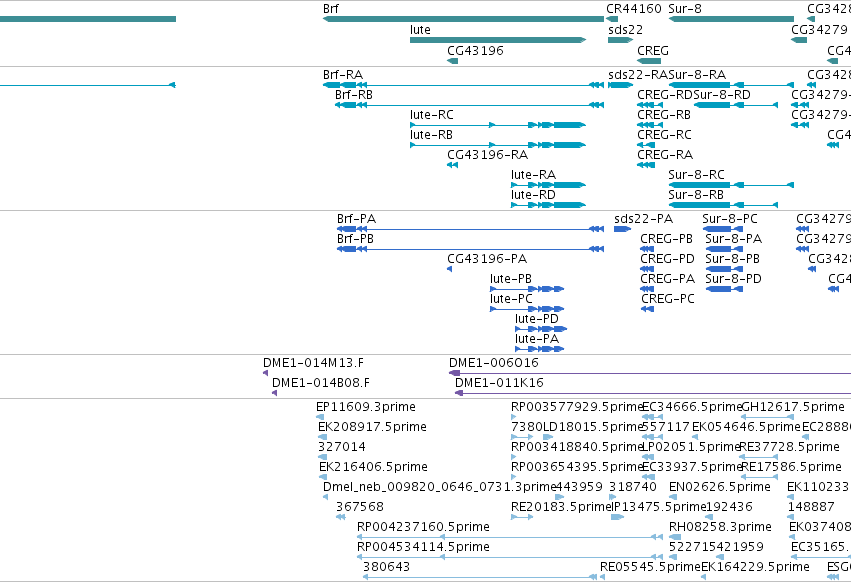
Task: Click the CR44160 gene label
Action: pos(633,9)
